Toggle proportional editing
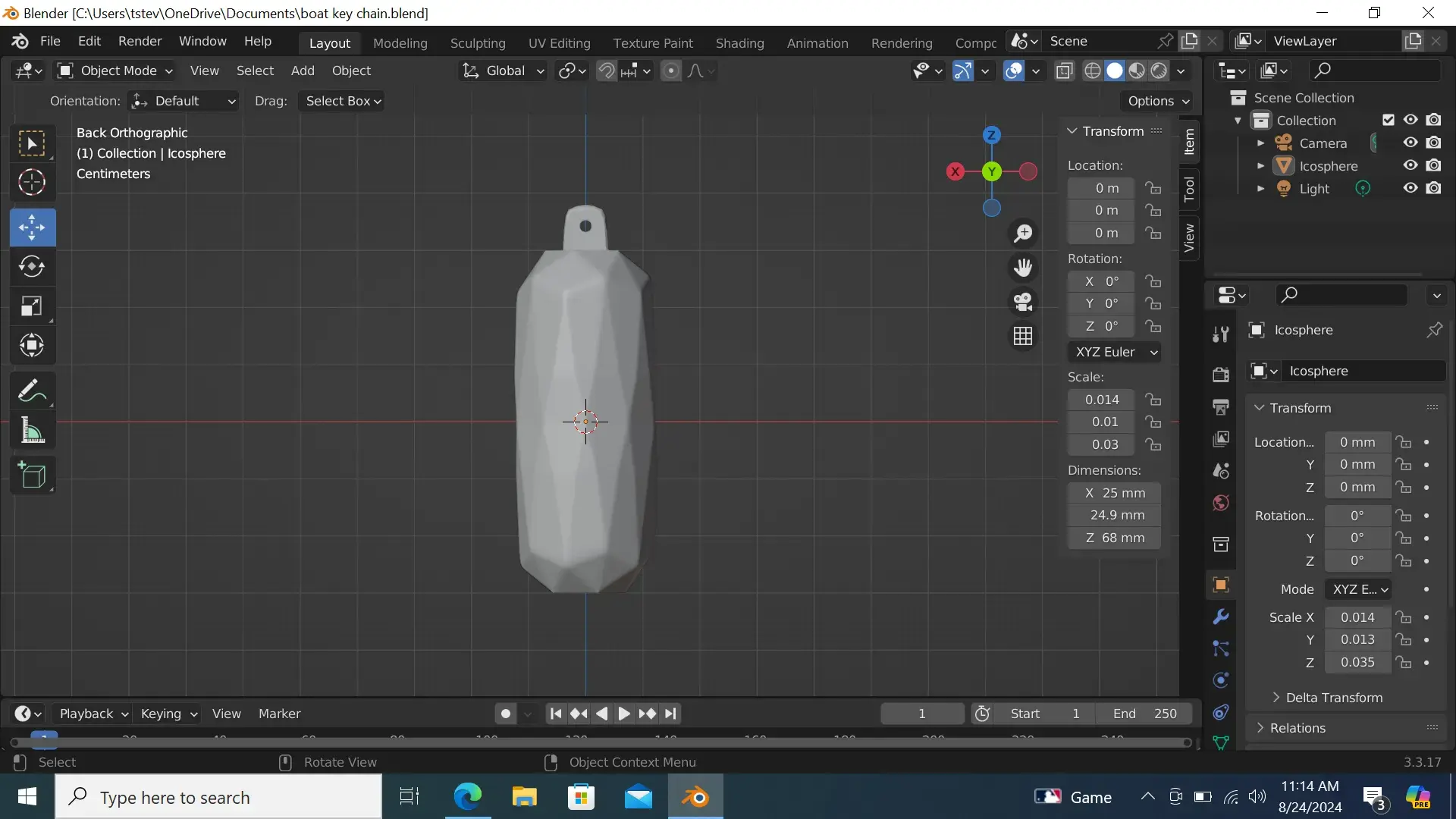This screenshot has width=1456, height=819. pyautogui.click(x=670, y=71)
